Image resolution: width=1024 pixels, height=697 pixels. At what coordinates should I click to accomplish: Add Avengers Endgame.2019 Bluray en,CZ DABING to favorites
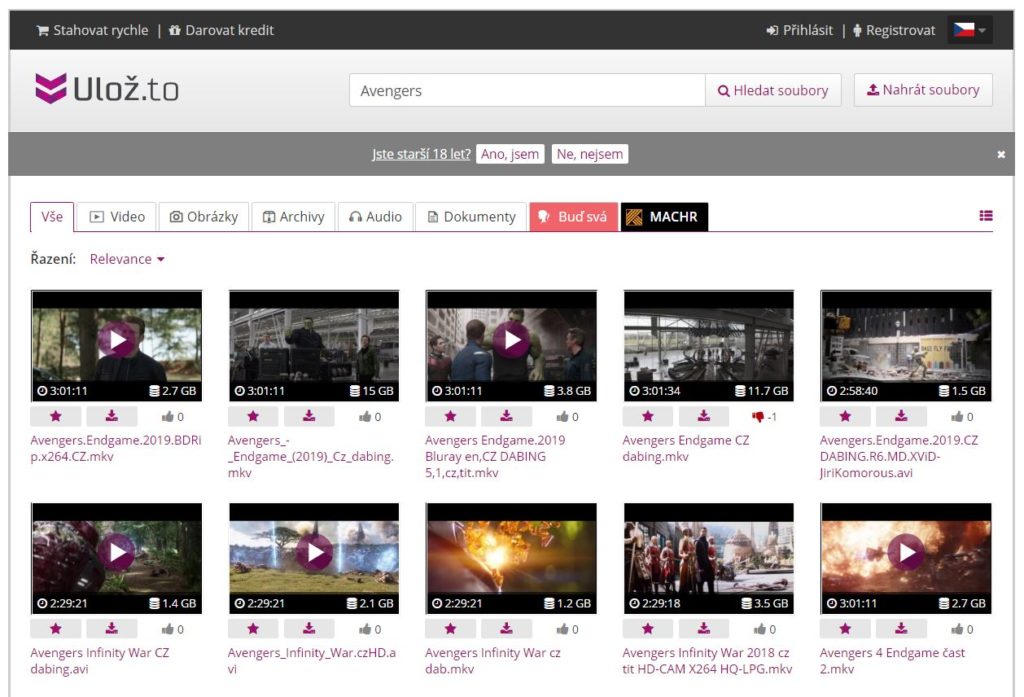pyautogui.click(x=451, y=416)
